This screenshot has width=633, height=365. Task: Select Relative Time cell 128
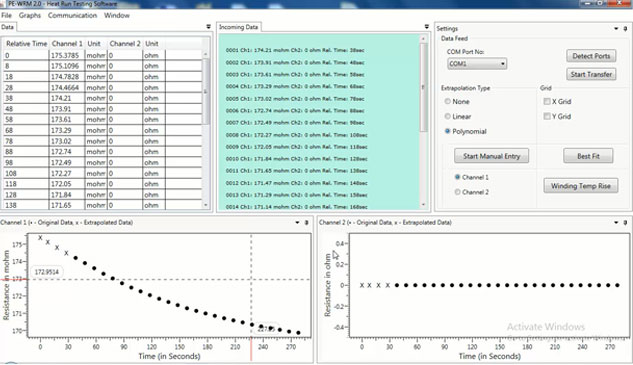(x=26, y=195)
